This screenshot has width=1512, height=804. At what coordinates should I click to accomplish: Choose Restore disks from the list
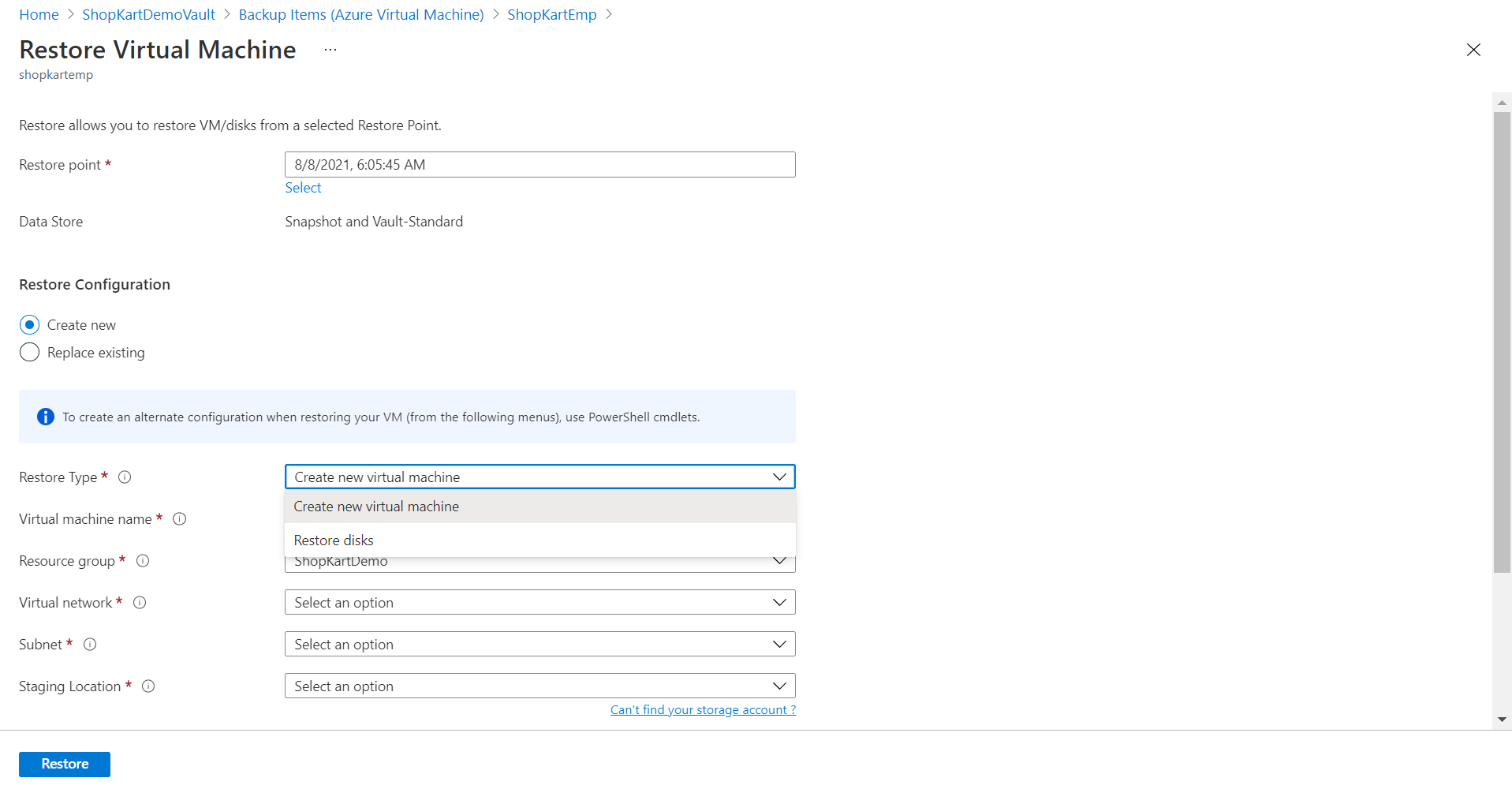click(334, 540)
